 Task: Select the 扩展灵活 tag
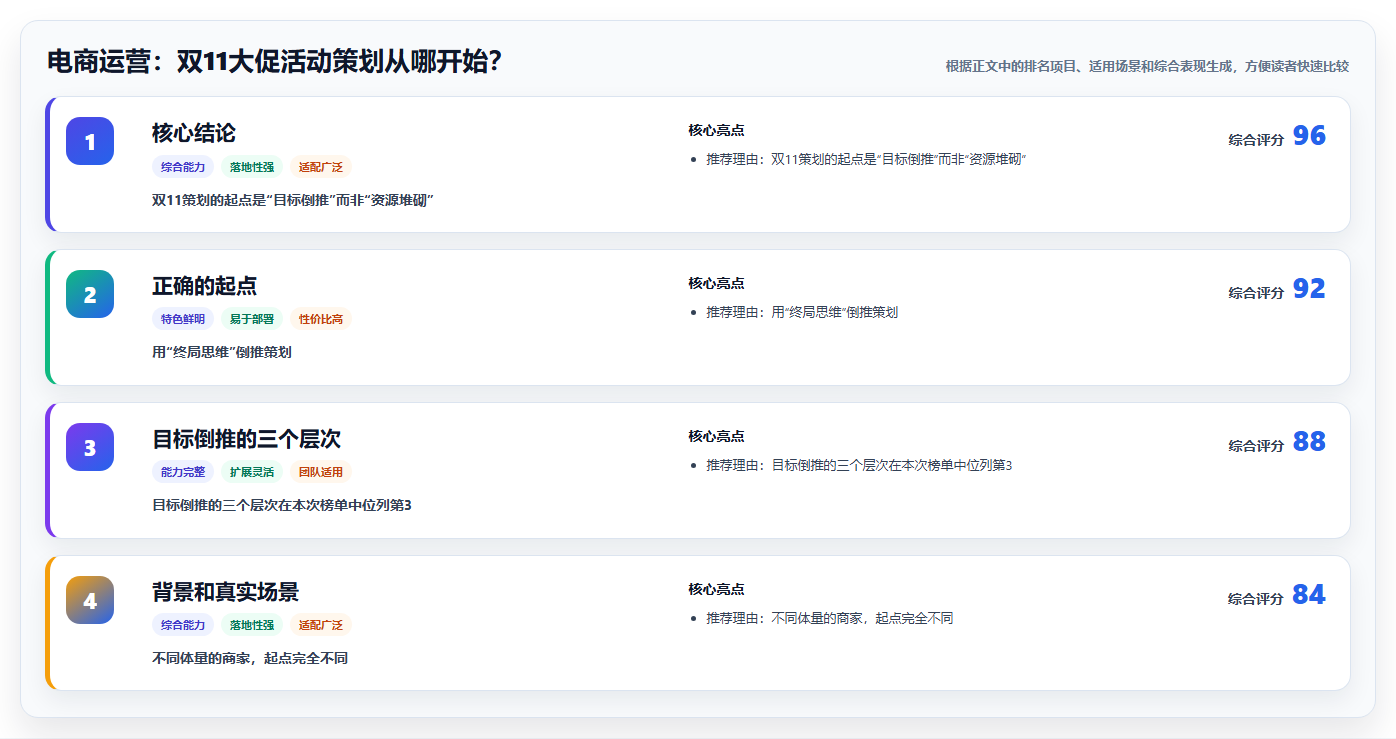252,472
